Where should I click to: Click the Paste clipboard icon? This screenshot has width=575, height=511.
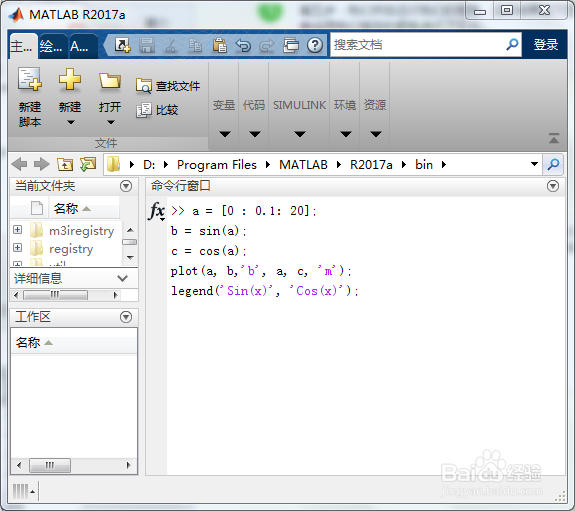(x=219, y=45)
